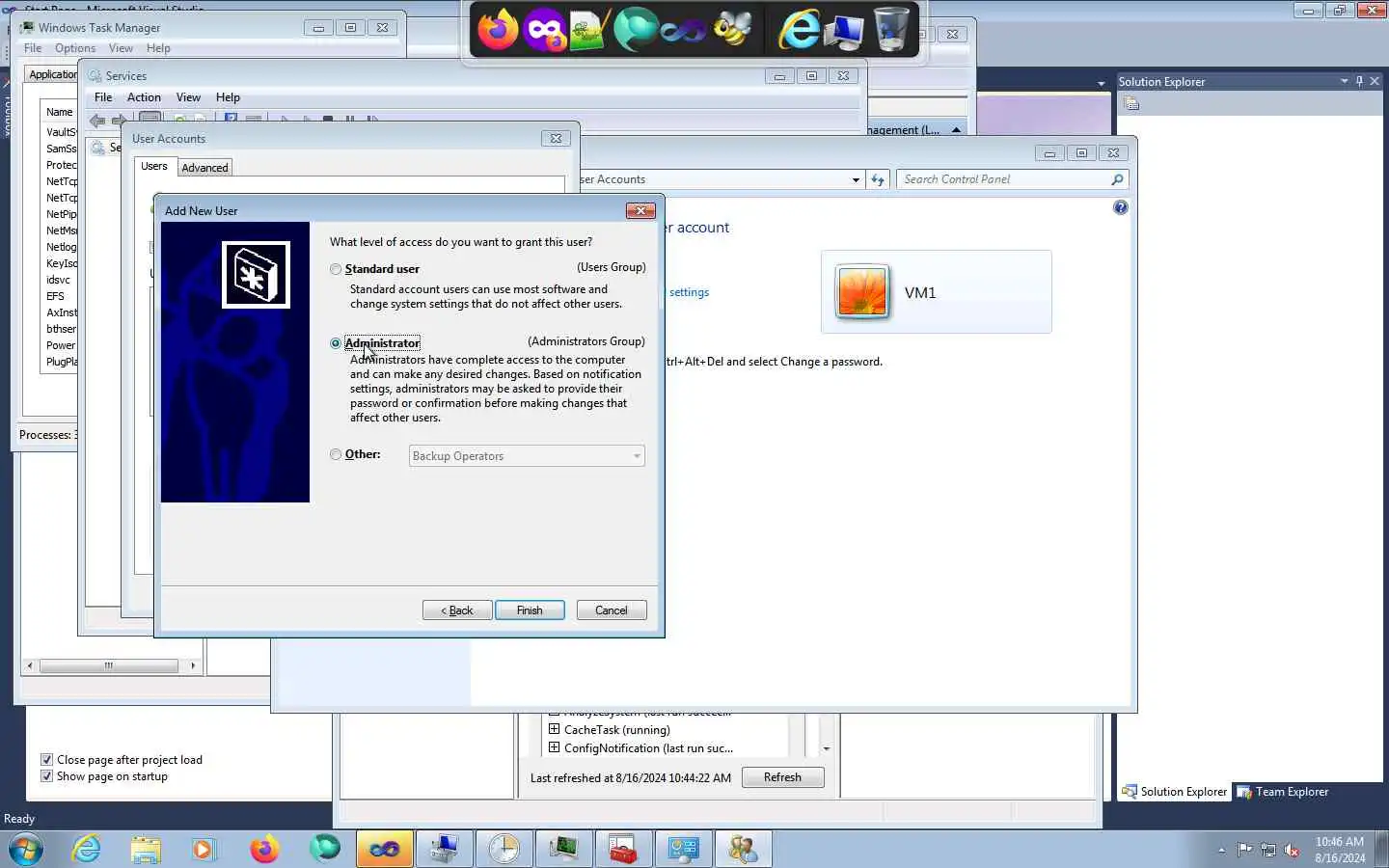Focus the Search Control Panel field

point(1012,179)
